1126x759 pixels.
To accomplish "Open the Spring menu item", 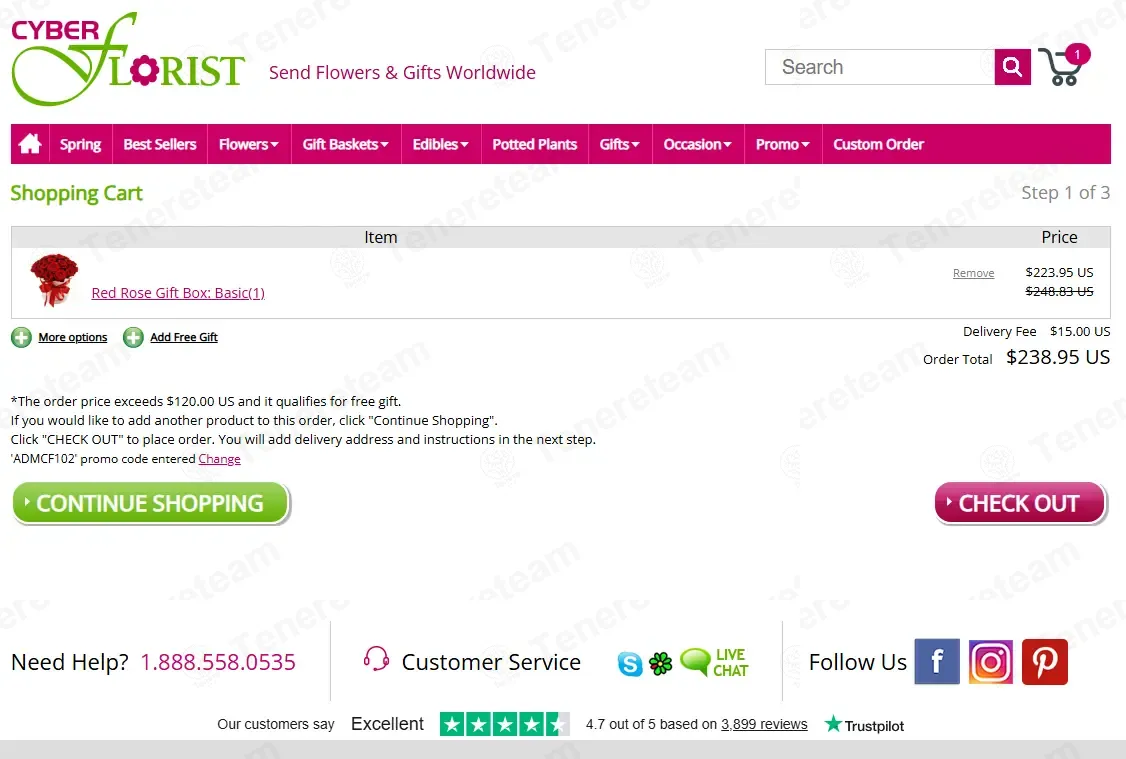I will 80,144.
